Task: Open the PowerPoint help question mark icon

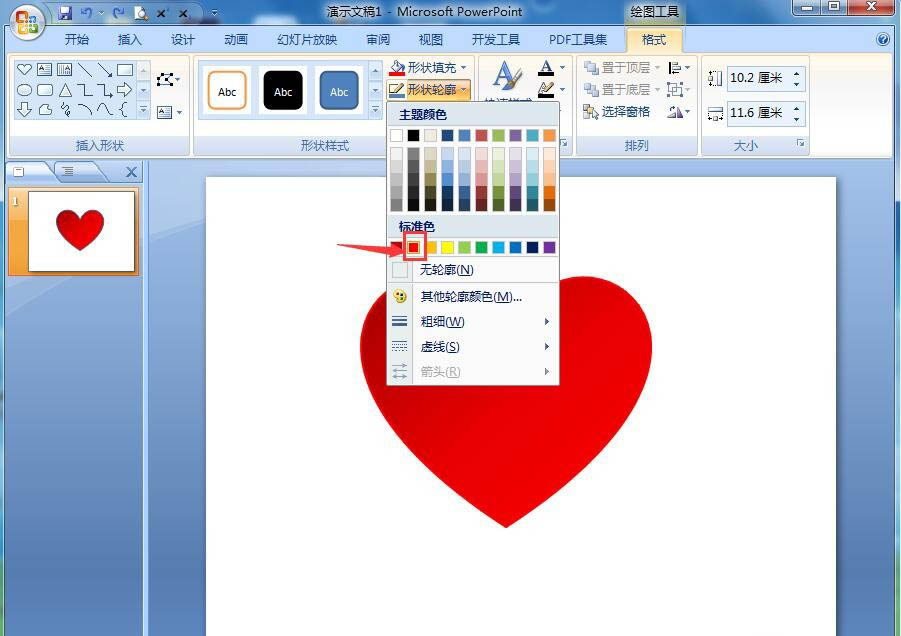Action: coord(883,39)
